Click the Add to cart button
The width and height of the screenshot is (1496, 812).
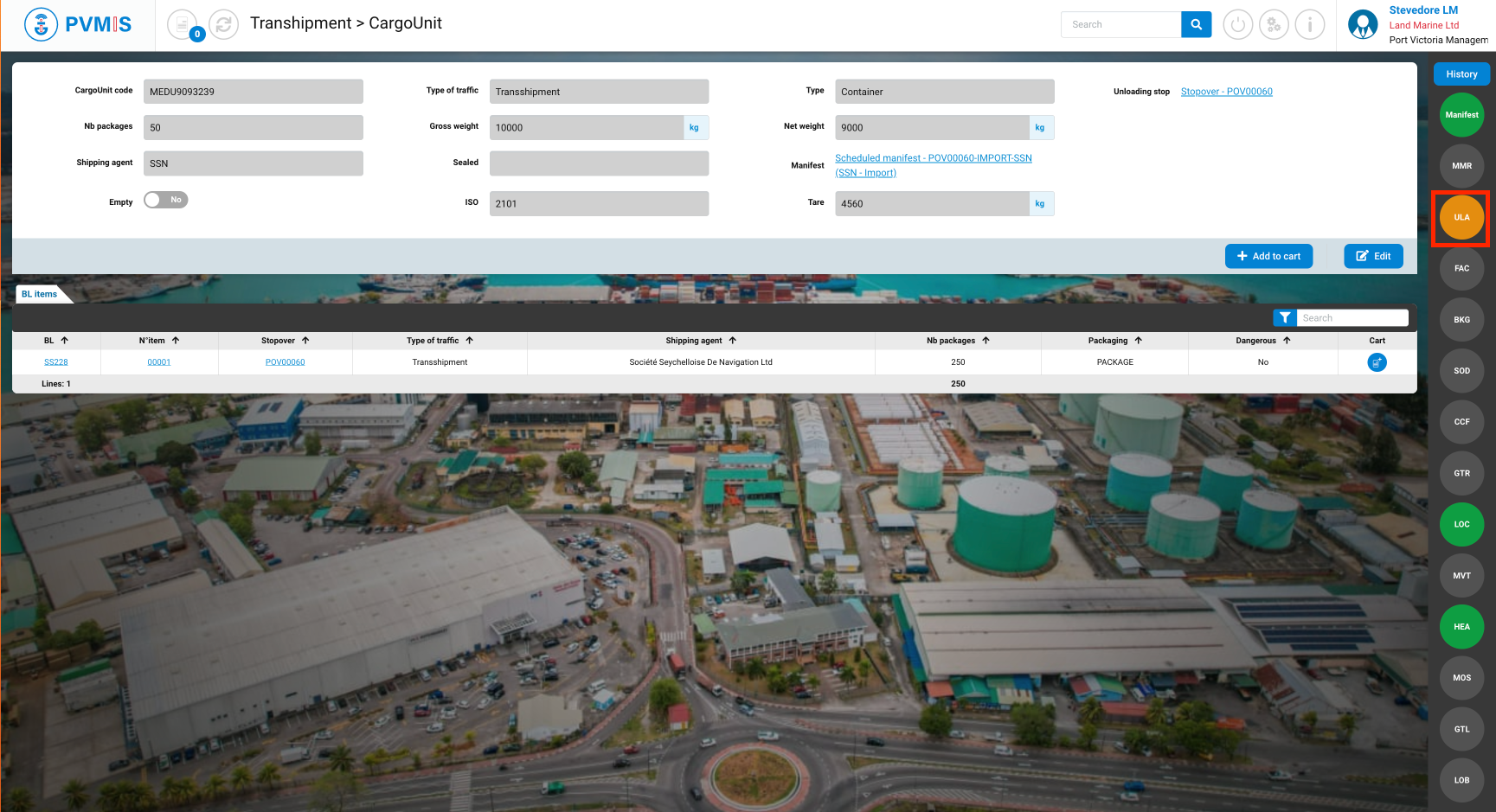click(x=1268, y=256)
